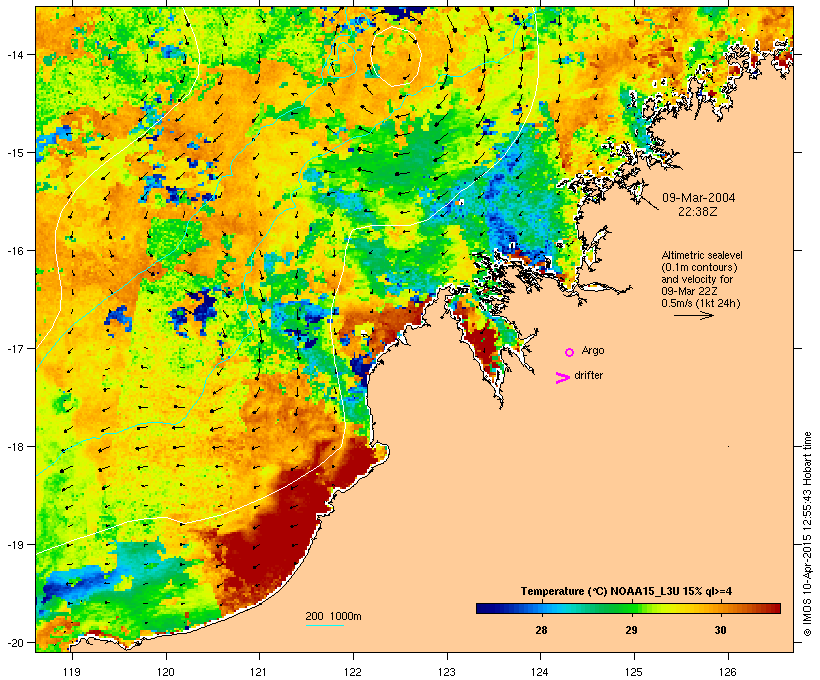The width and height of the screenshot is (820, 680).
Task: Click the longitude axis label '122'
Action: [353, 672]
